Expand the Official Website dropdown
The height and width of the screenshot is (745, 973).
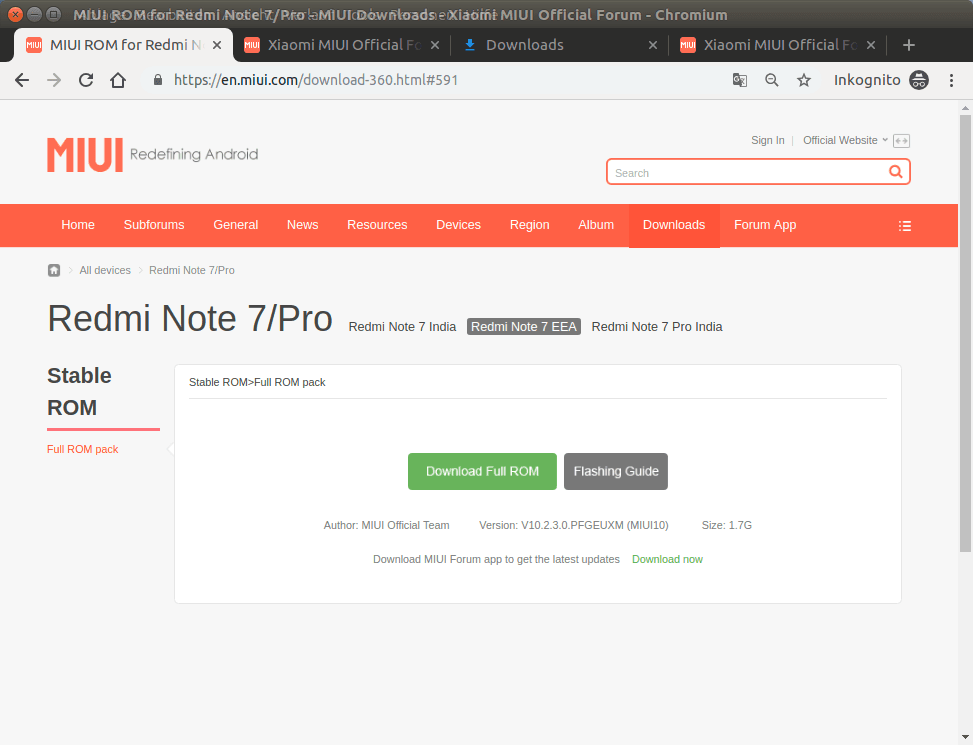click(x=845, y=140)
